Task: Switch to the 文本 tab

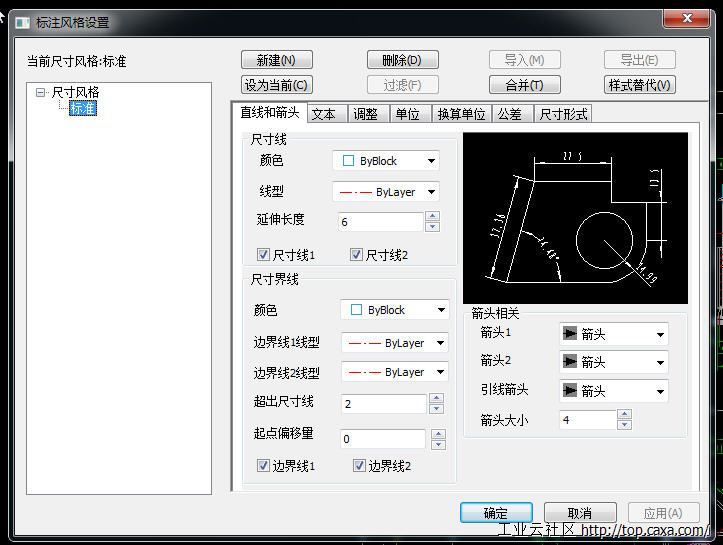Action: click(x=324, y=114)
